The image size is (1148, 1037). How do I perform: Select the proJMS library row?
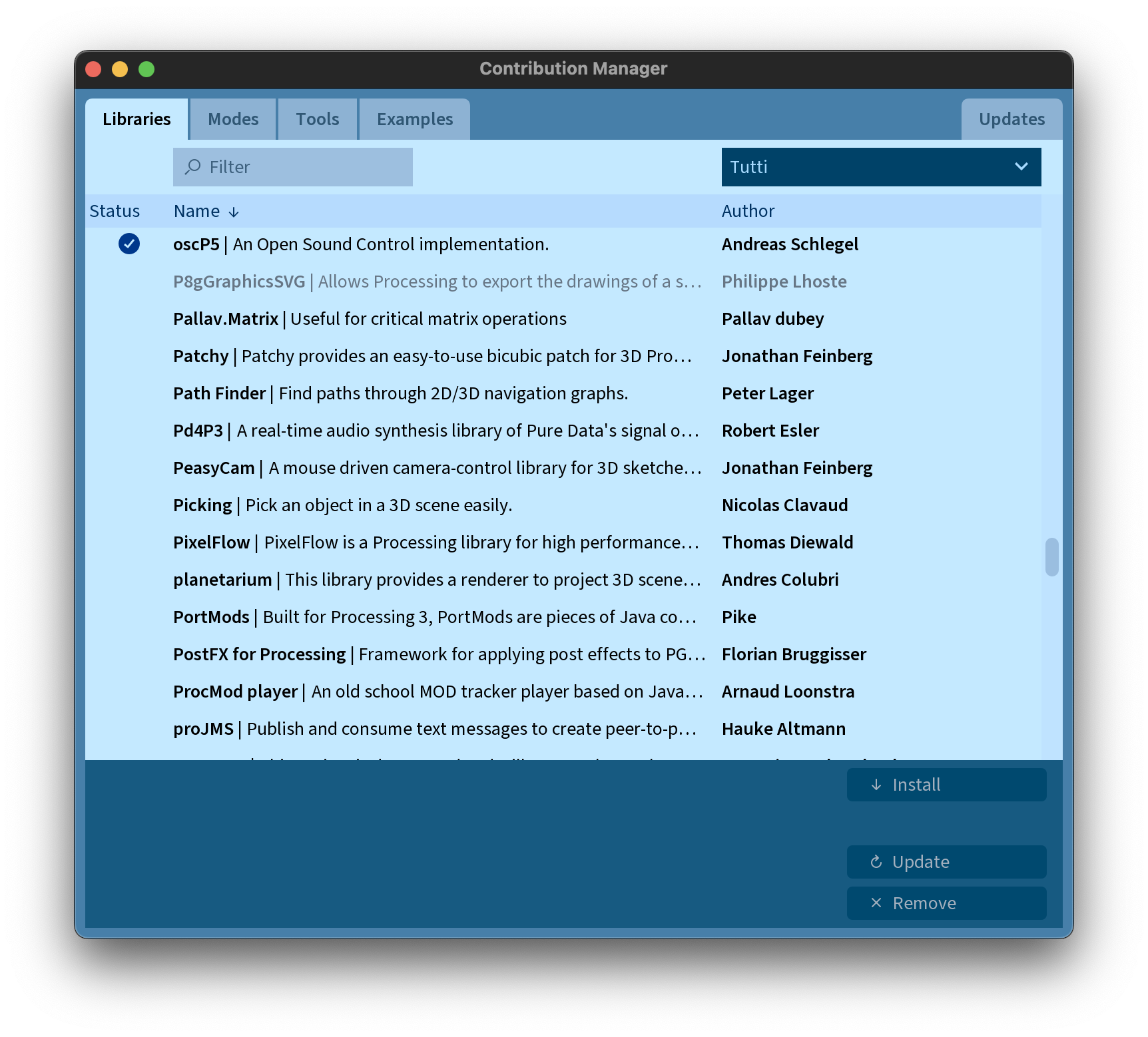click(x=563, y=729)
